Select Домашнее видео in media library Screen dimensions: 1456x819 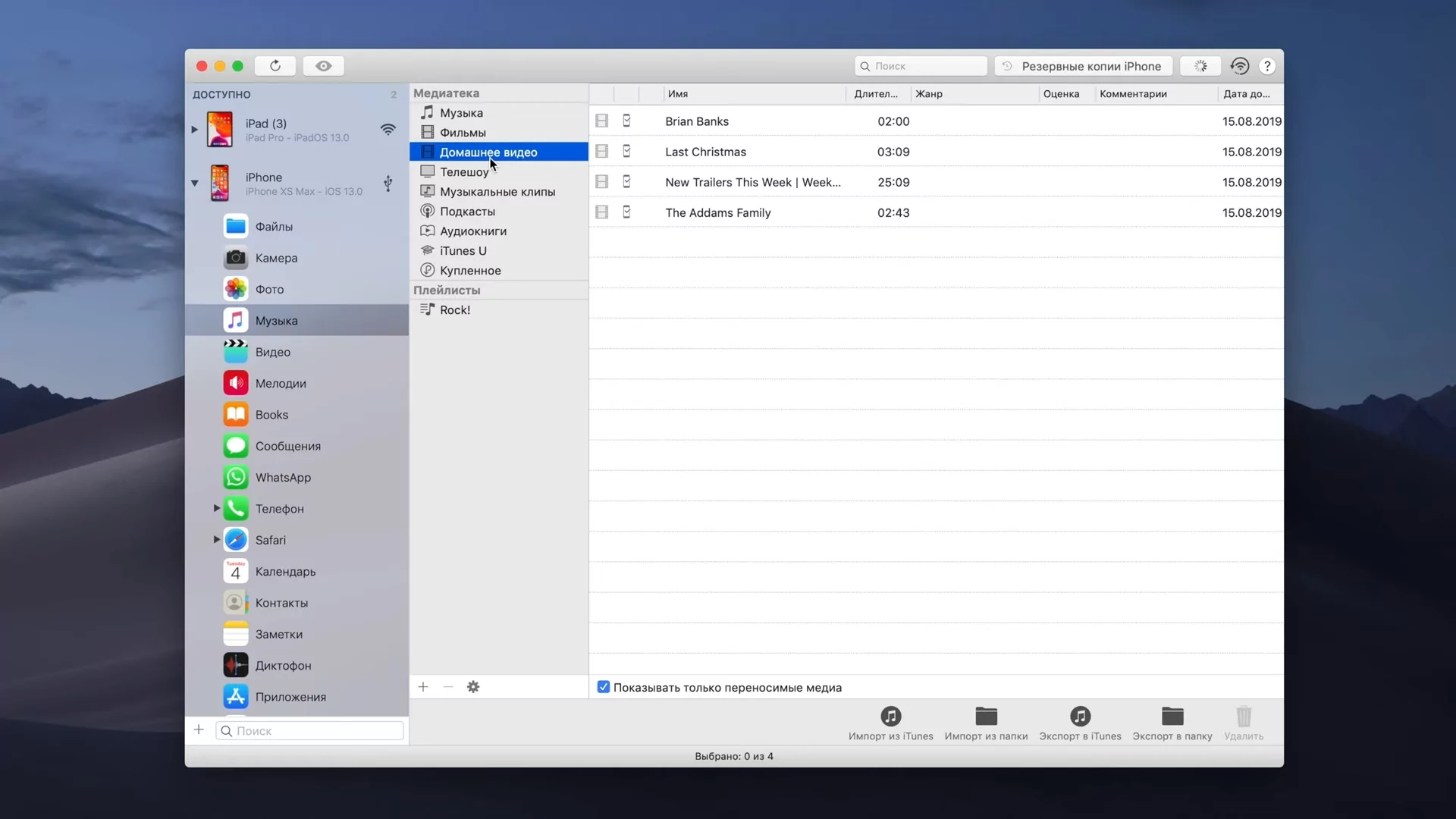488,152
